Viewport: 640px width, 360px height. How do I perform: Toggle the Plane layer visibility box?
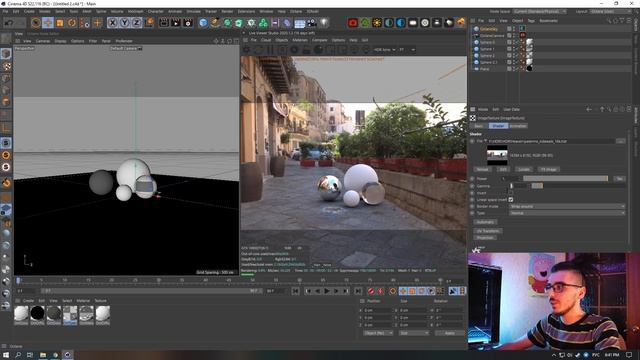click(x=509, y=69)
